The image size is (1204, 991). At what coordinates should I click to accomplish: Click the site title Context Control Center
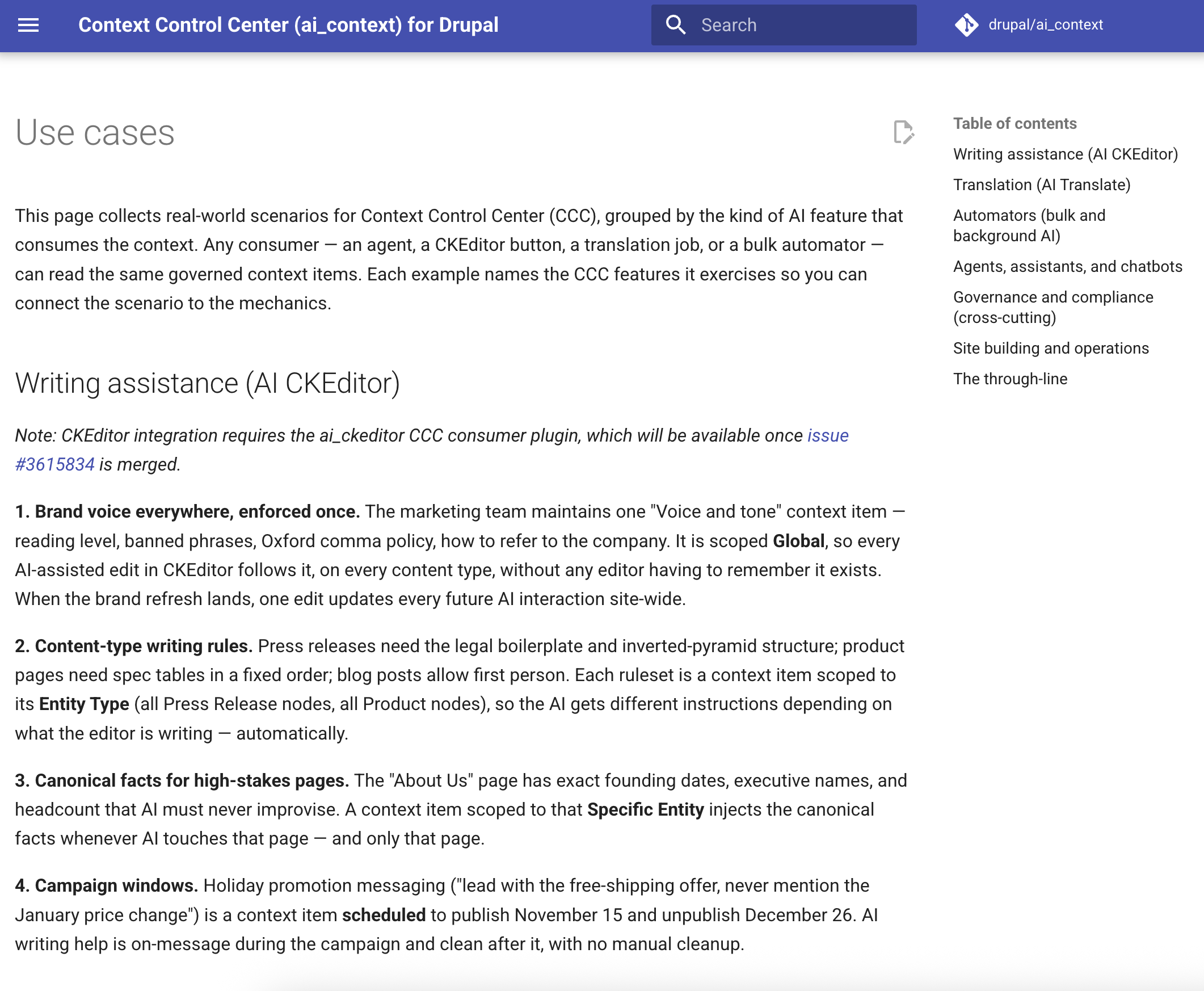tap(288, 25)
